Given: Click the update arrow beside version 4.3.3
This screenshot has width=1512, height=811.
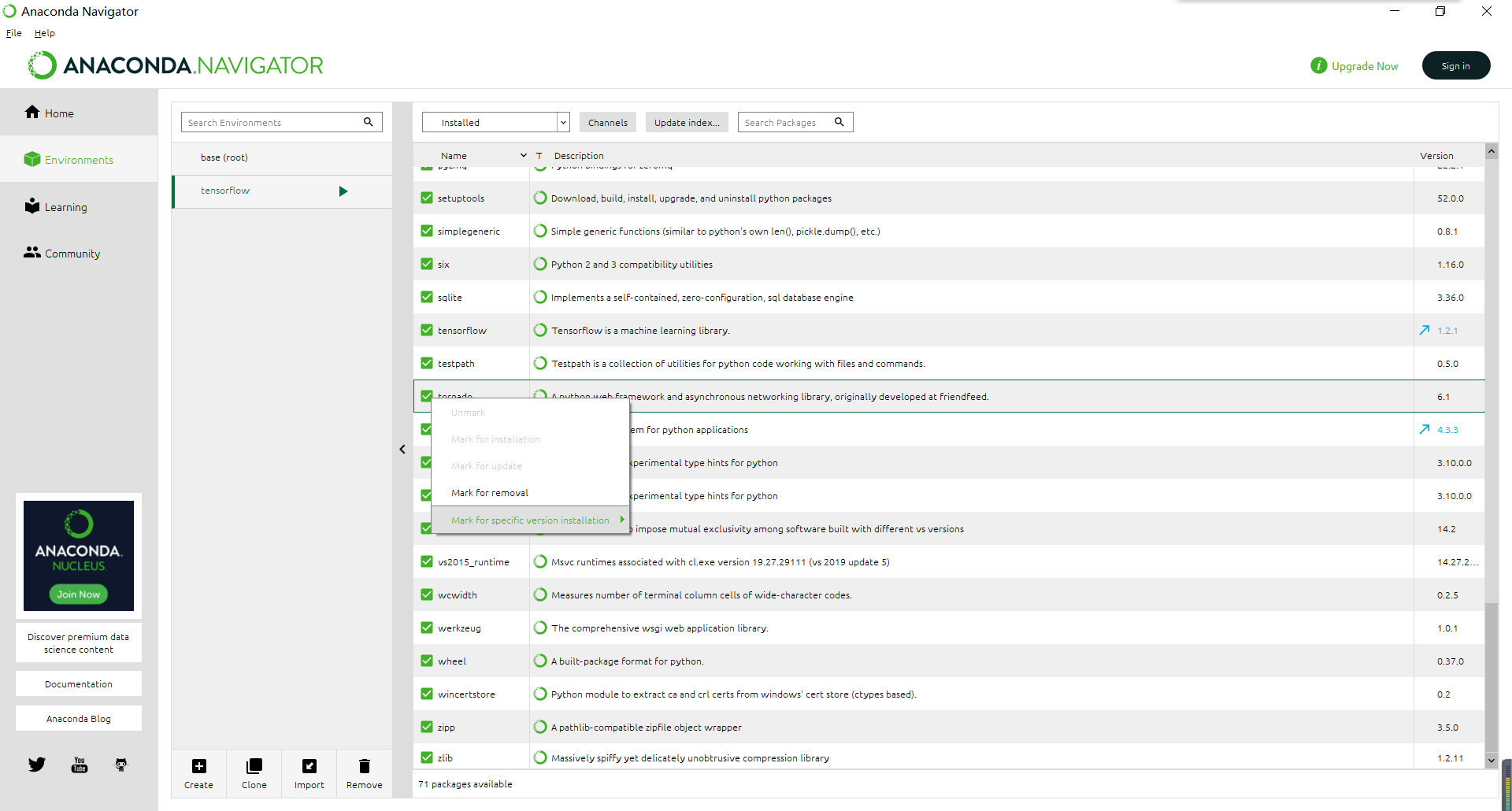Looking at the screenshot, I should click(x=1425, y=430).
